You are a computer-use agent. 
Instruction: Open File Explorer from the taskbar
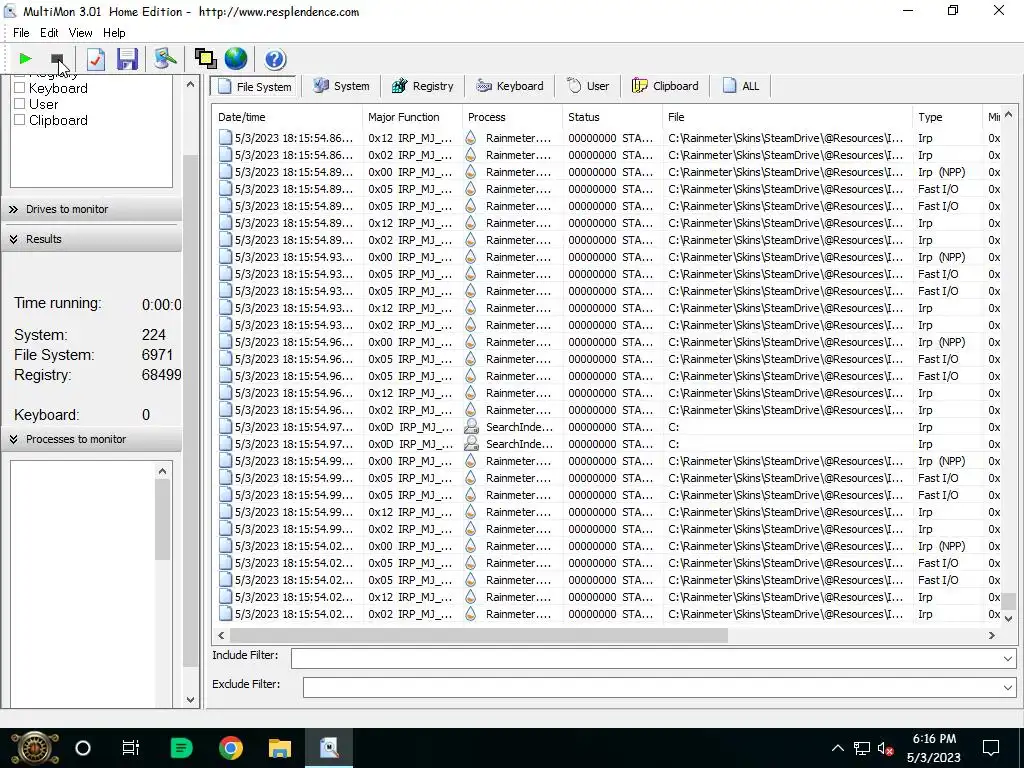pos(280,748)
